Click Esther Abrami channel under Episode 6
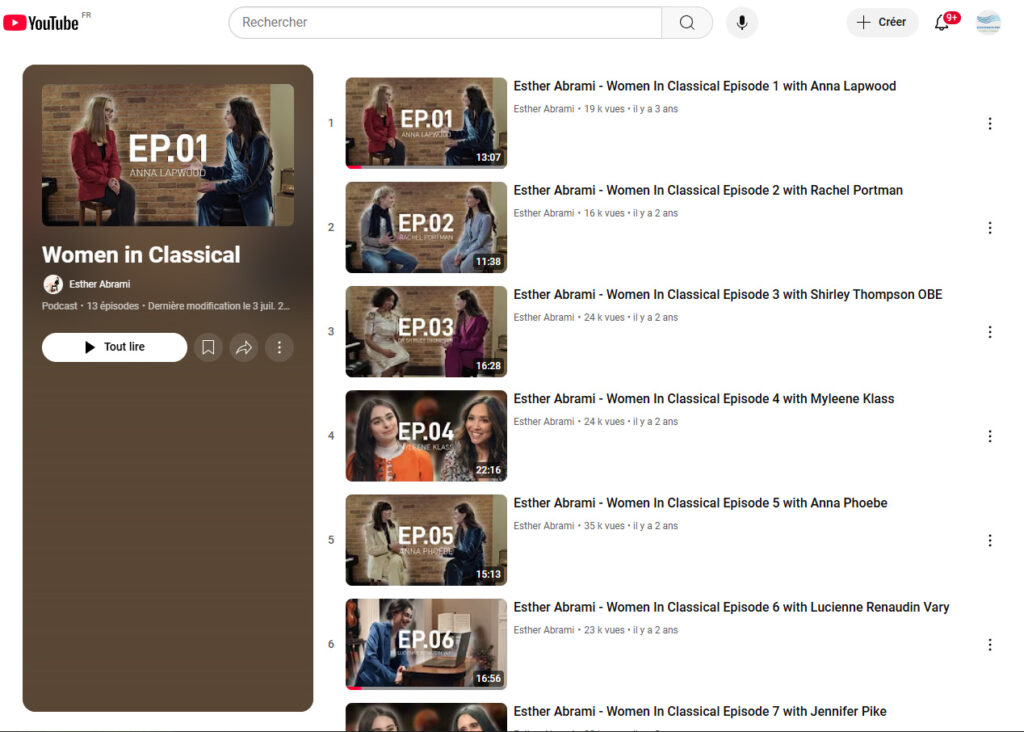The width and height of the screenshot is (1024, 732). pos(543,630)
